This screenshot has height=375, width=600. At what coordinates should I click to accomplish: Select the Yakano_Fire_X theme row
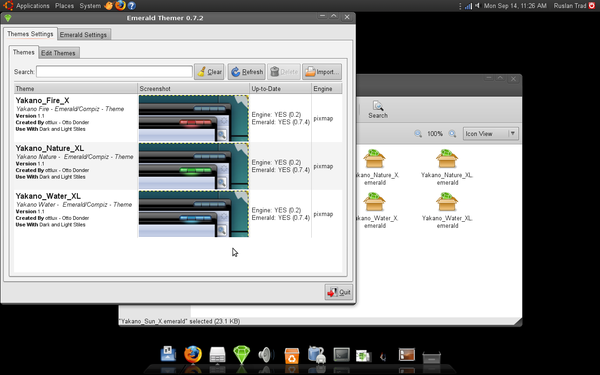tap(178, 118)
